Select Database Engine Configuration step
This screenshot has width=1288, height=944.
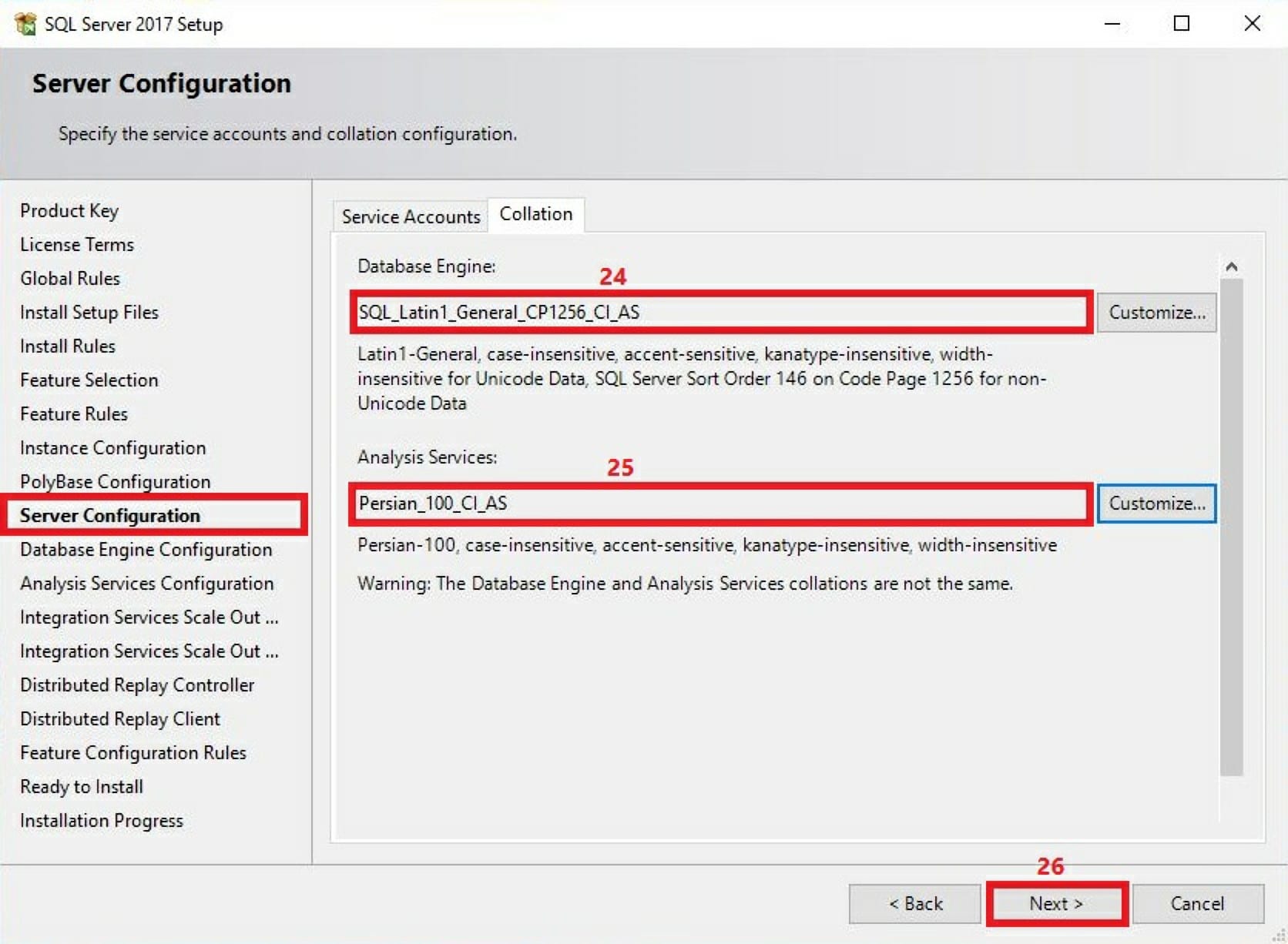point(146,549)
